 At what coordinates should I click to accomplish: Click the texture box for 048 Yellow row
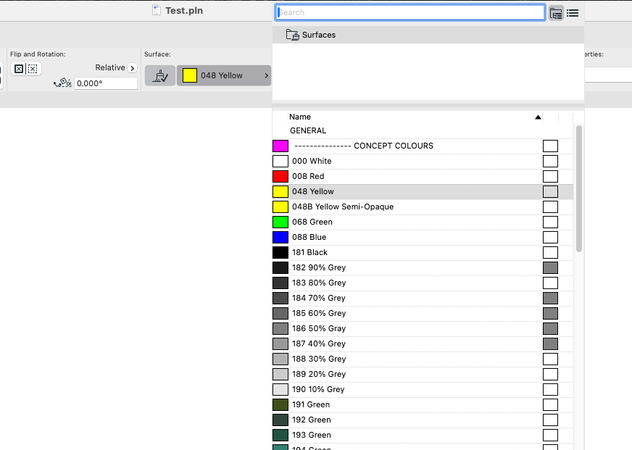coord(550,192)
